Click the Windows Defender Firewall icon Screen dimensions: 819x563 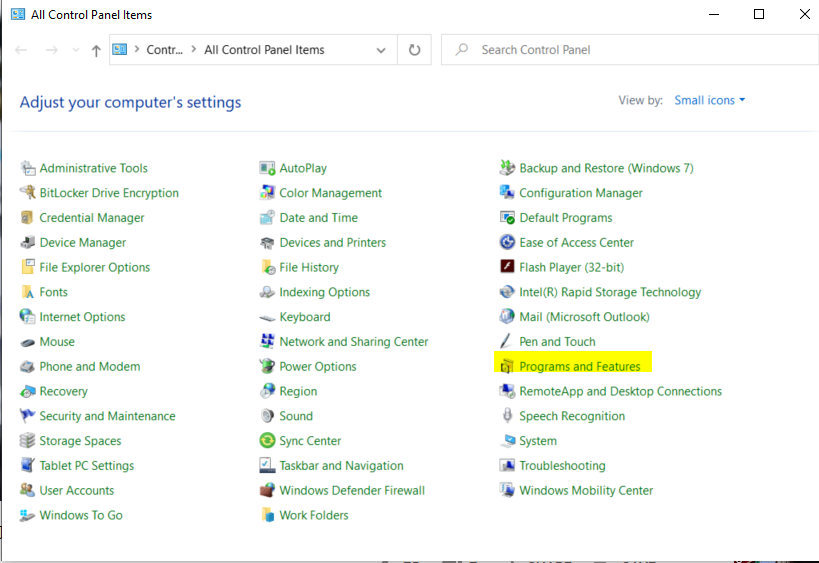pos(267,491)
